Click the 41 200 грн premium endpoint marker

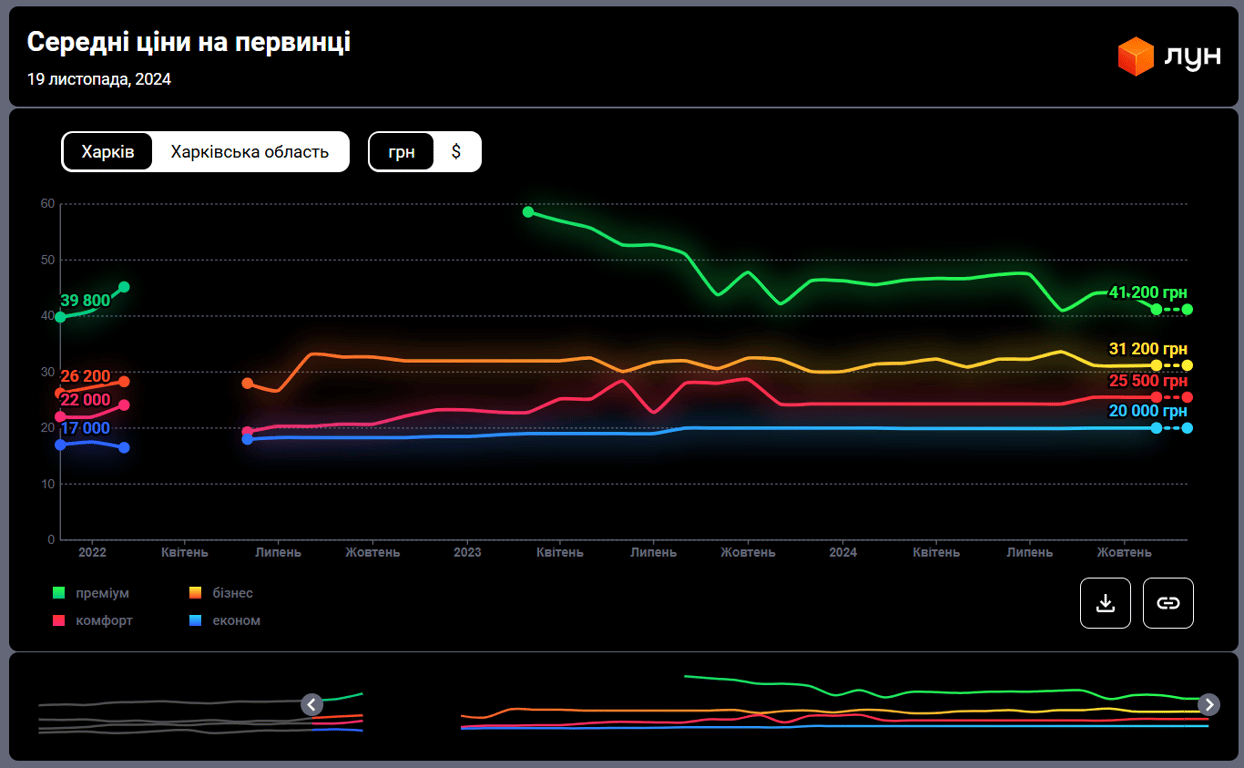(x=1187, y=309)
